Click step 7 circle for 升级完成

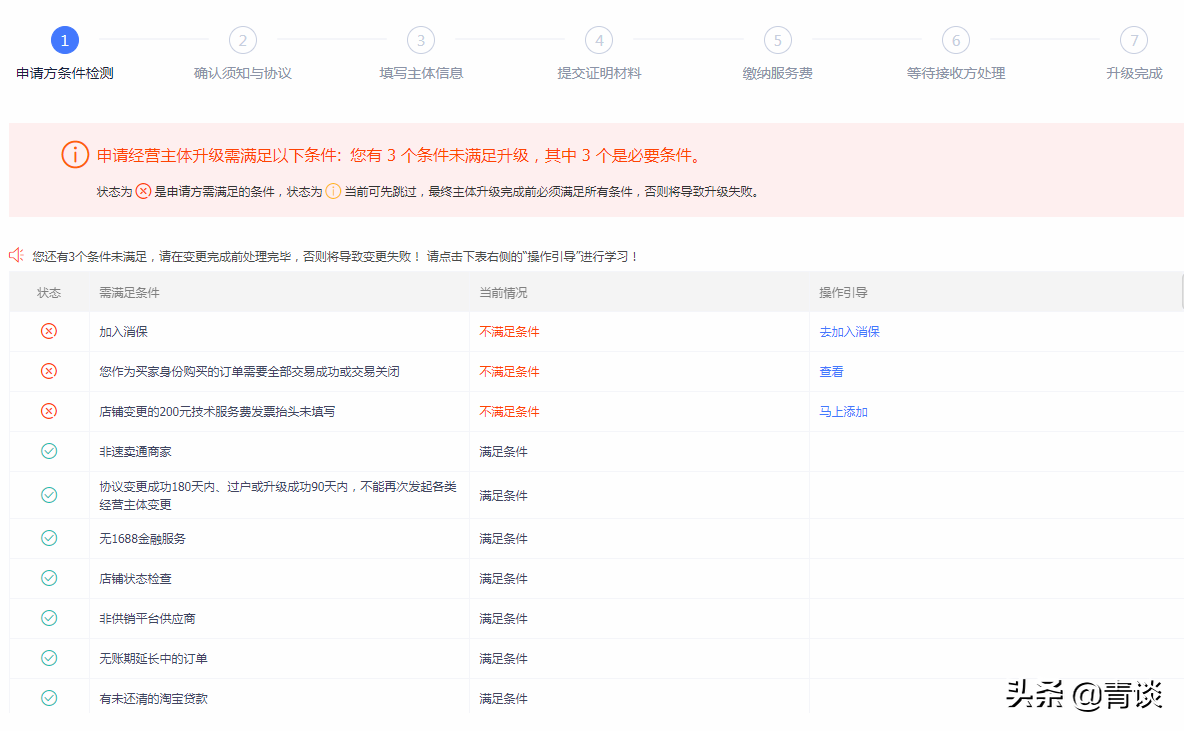1133,40
